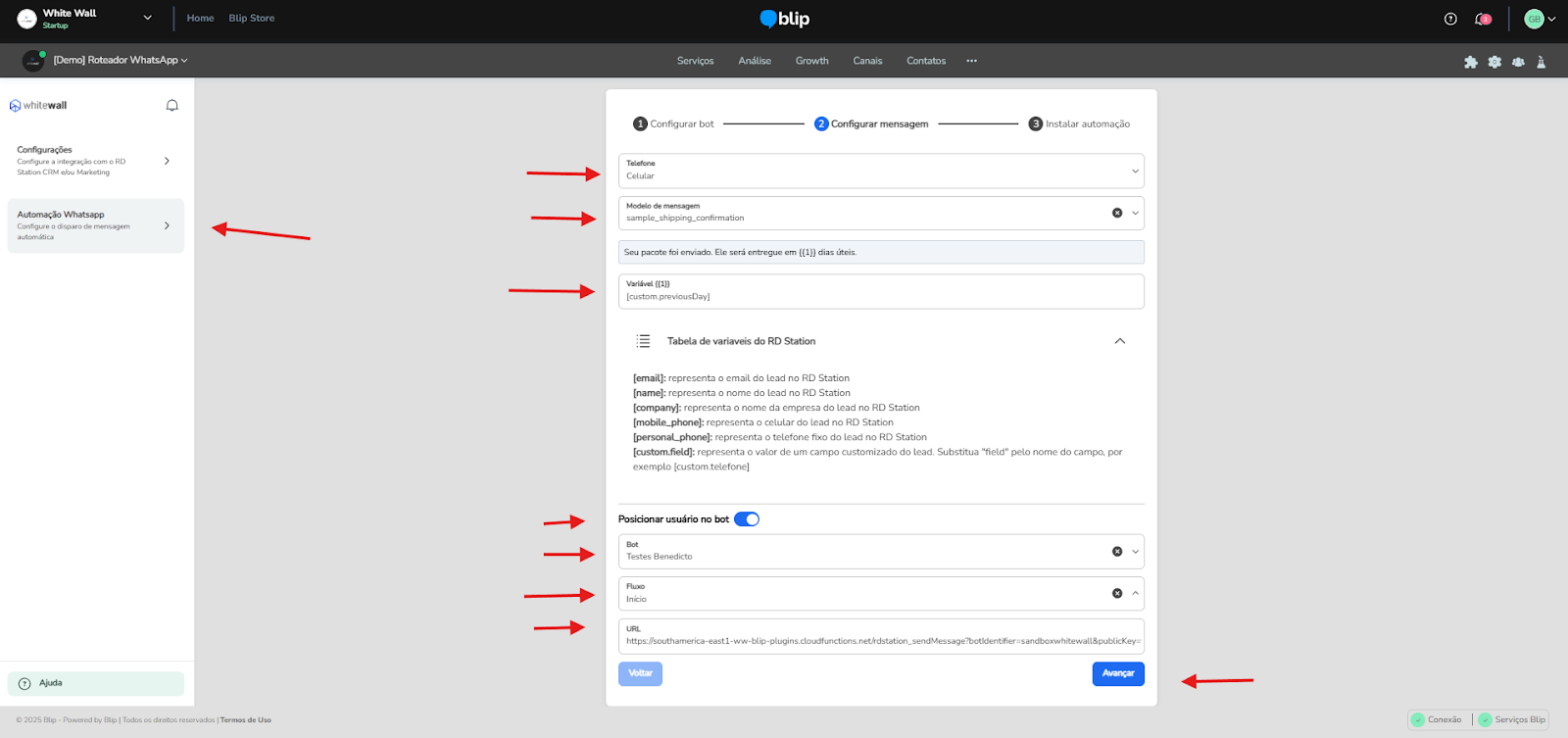This screenshot has width=1568, height=738.
Task: Click the beaker test icon
Action: [x=1541, y=62]
